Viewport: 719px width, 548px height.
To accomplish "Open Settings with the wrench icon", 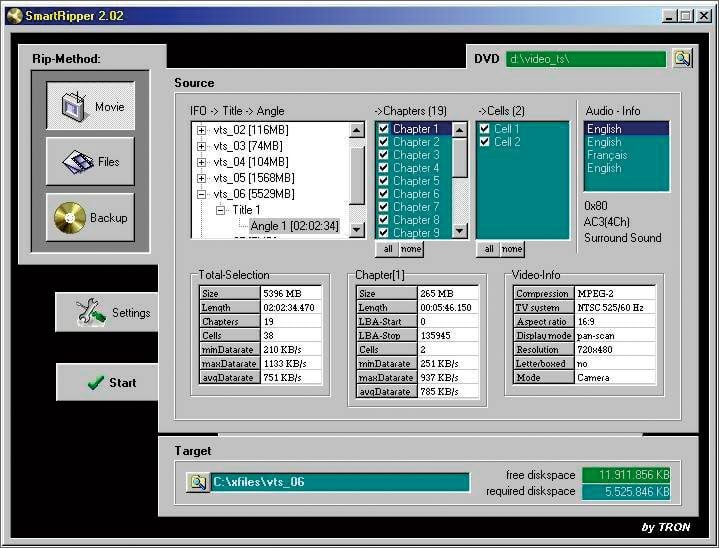I will tap(106, 312).
